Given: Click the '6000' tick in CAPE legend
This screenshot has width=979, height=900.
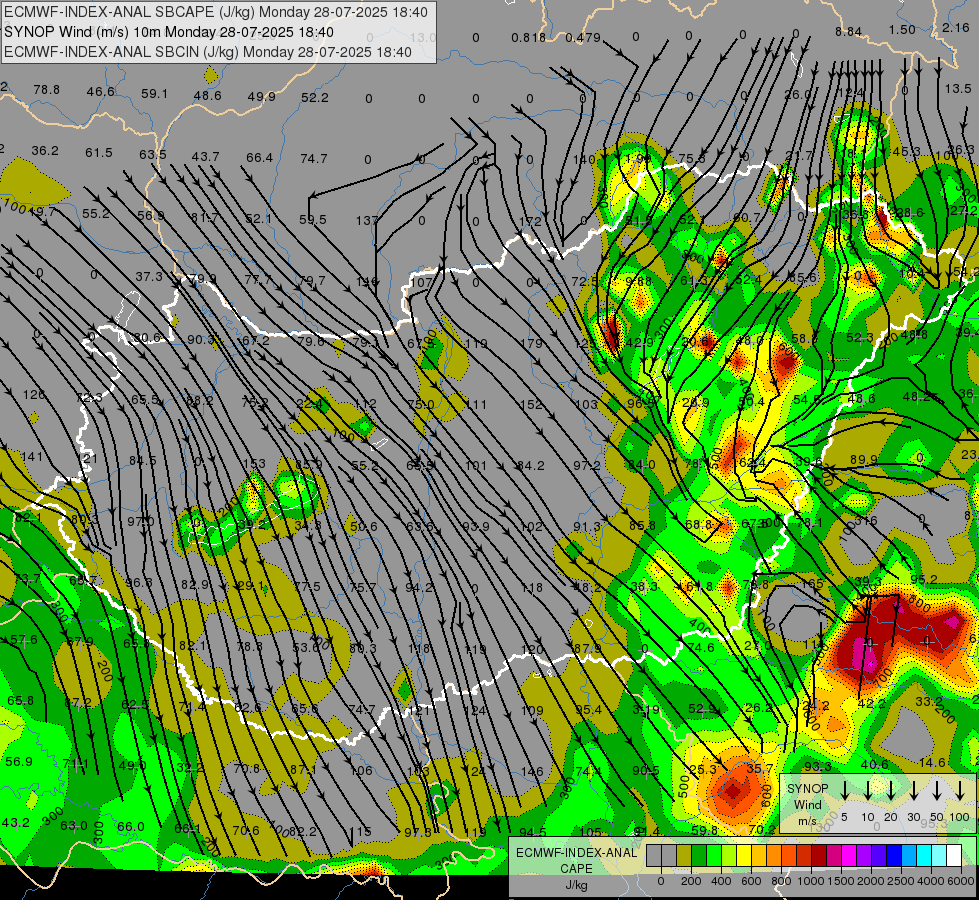Looking at the screenshot, I should [x=961, y=881].
